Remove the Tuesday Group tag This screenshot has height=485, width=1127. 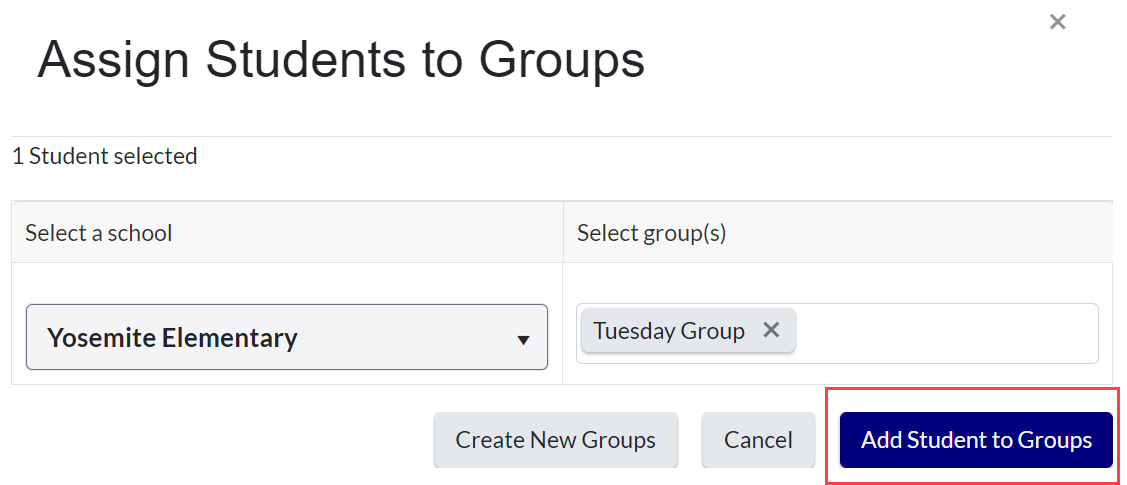coord(771,330)
